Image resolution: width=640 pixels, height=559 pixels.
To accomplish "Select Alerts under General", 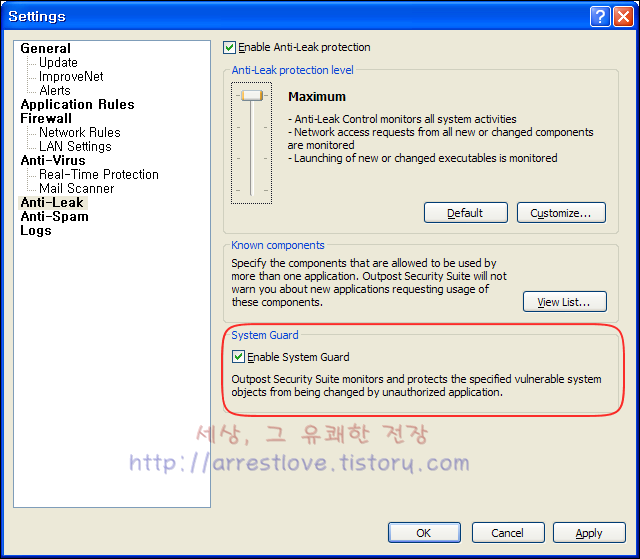I will [55, 90].
